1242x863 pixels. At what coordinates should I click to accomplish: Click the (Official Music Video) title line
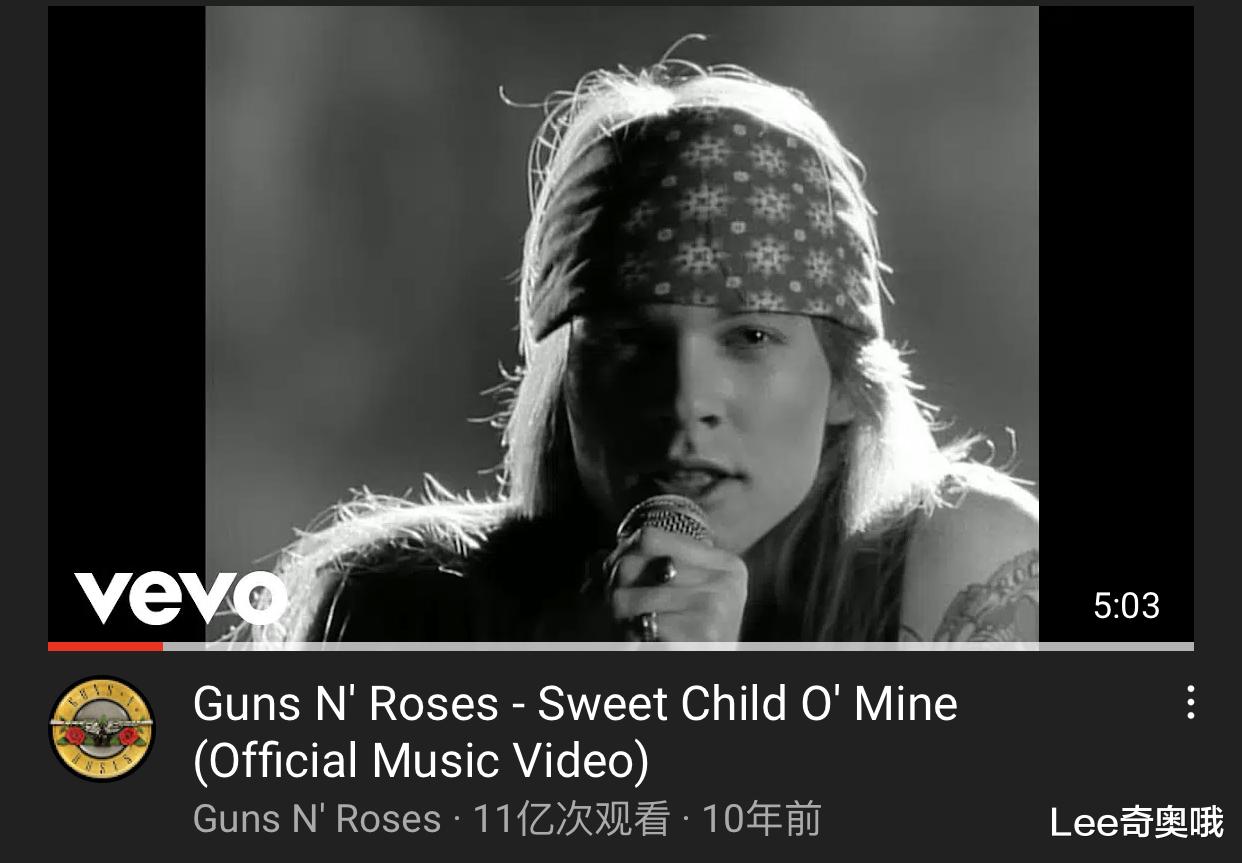(x=421, y=760)
